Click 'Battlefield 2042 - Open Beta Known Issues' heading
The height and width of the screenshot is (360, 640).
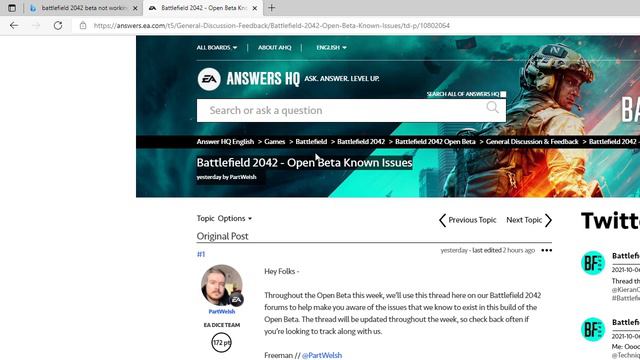click(304, 162)
